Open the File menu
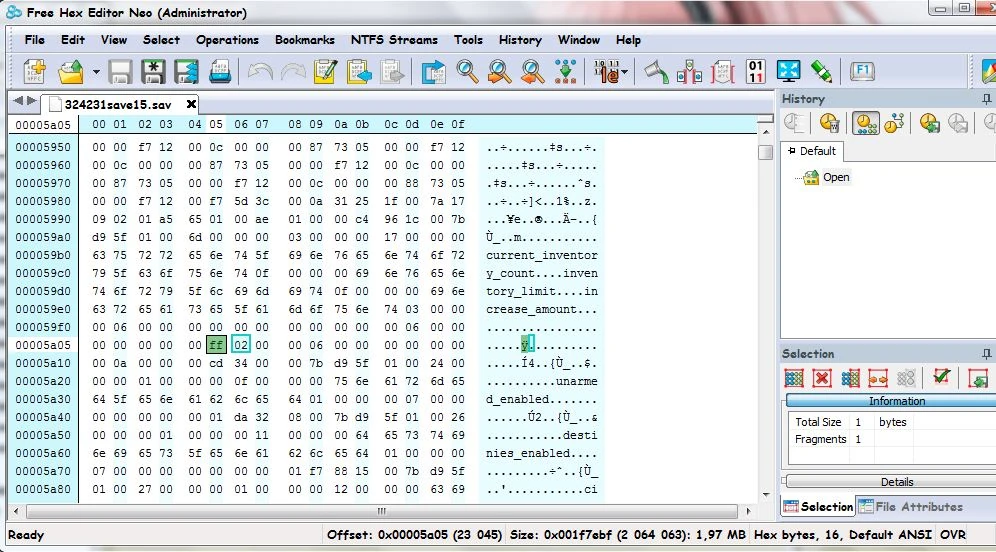The height and width of the screenshot is (552, 996). click(34, 39)
